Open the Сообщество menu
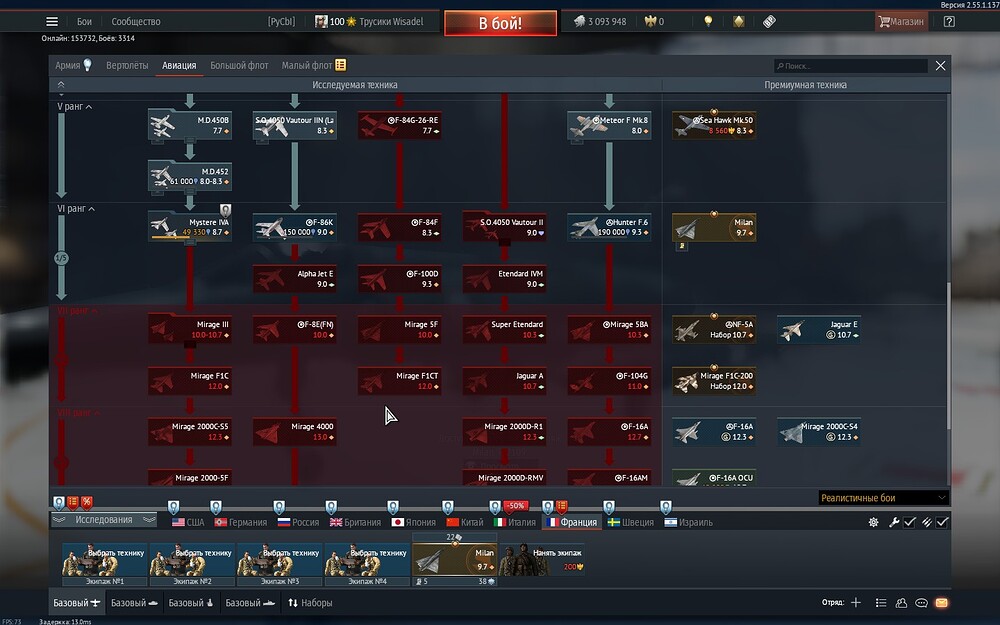Screen dimensions: 1000x625 click(x=136, y=22)
